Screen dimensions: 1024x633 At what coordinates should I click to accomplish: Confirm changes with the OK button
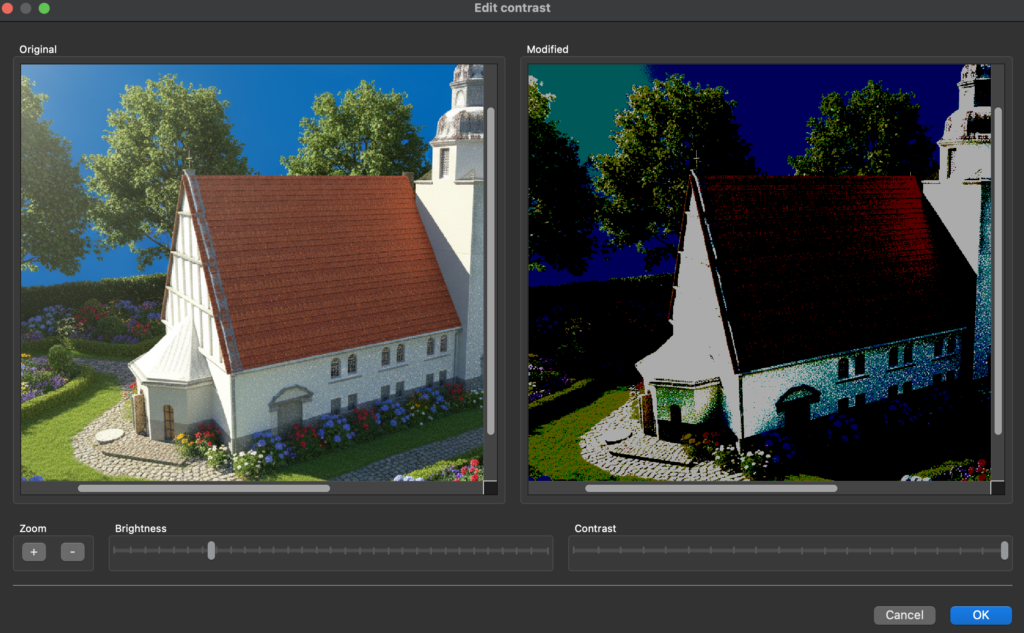click(x=981, y=615)
